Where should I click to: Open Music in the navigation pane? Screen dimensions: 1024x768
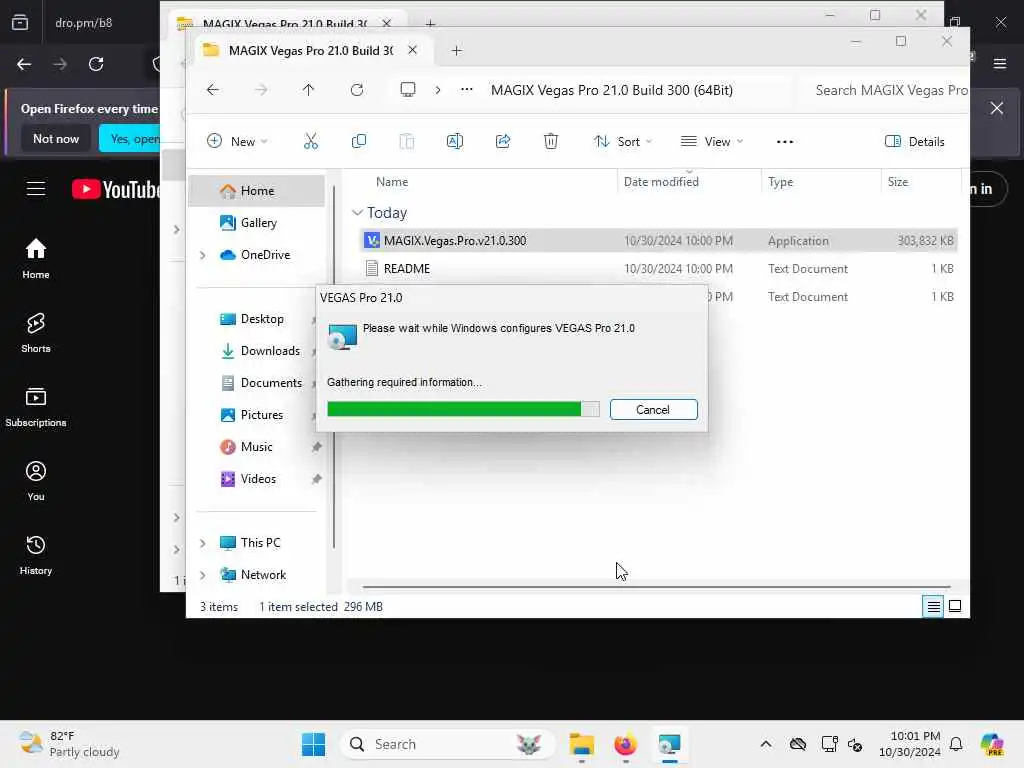point(257,447)
